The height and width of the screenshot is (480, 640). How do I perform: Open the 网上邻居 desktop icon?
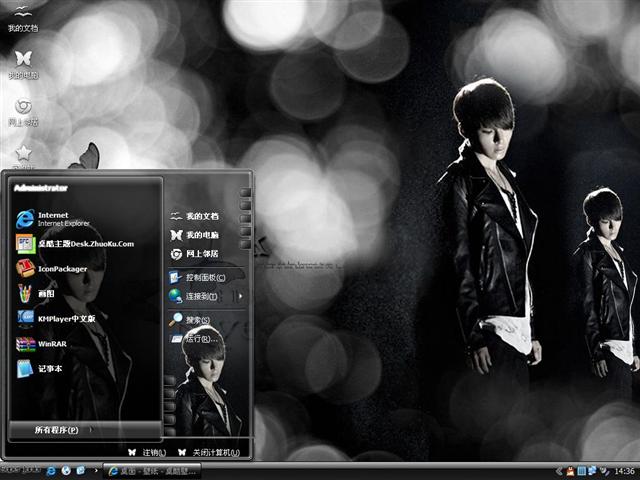pyautogui.click(x=23, y=111)
